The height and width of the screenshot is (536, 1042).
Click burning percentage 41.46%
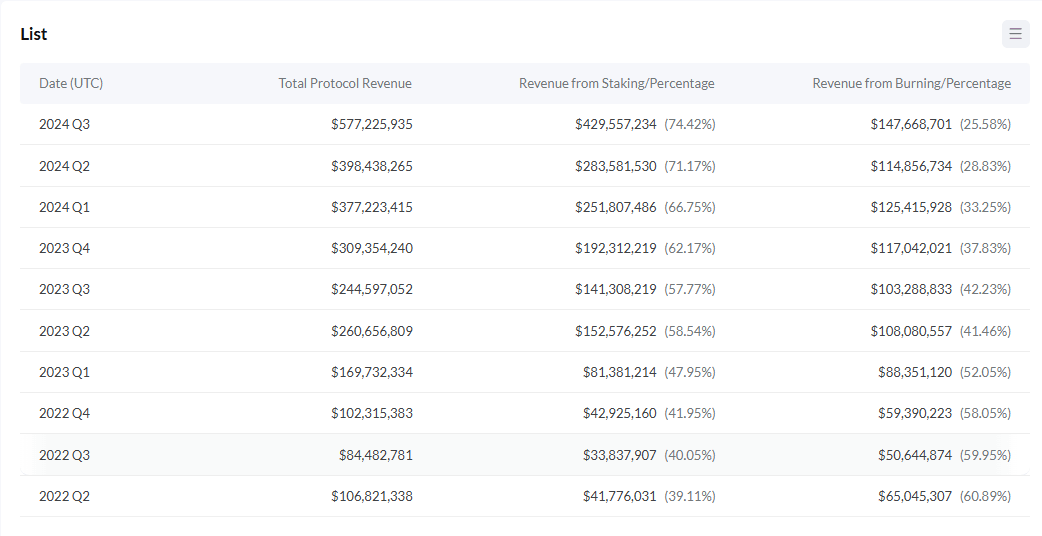[985, 331]
